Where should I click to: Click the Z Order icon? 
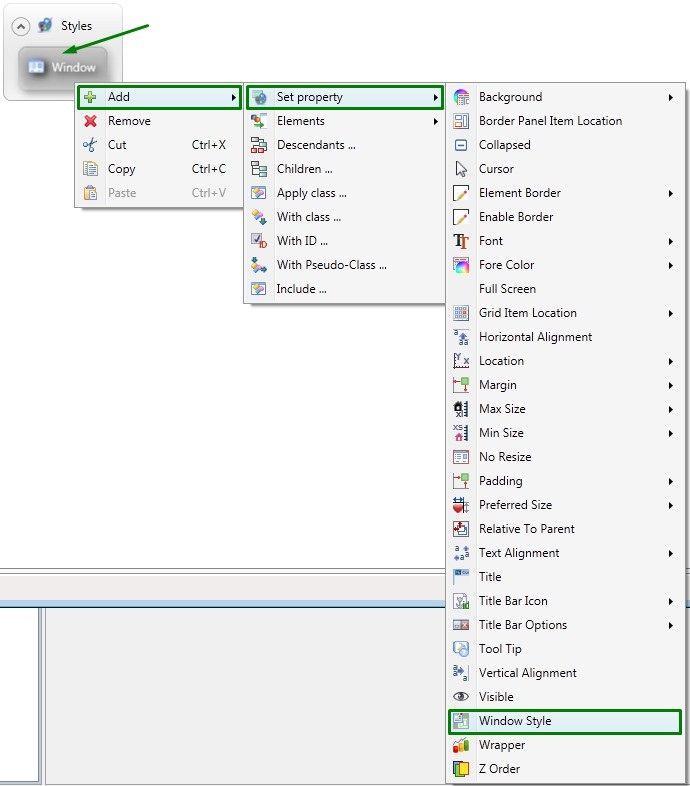pyautogui.click(x=461, y=769)
